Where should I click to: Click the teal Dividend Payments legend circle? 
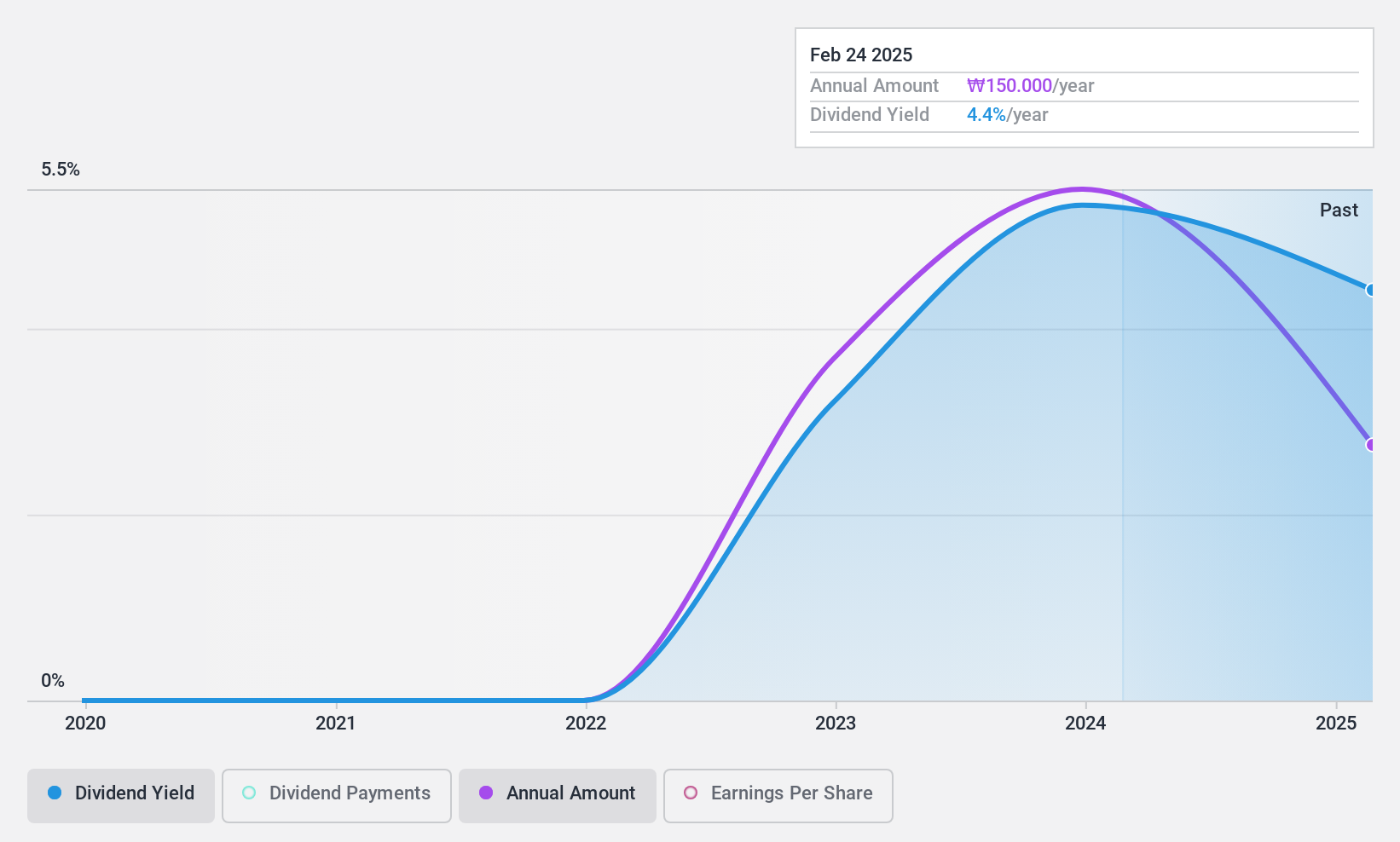coord(249,793)
